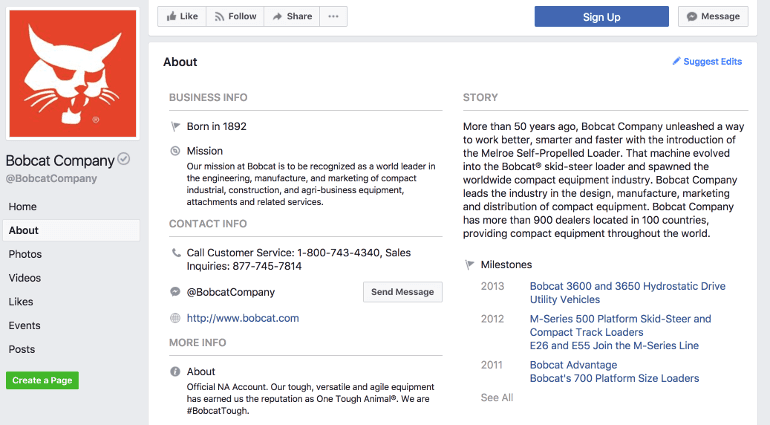
Task: Click the phone icon in Contact Info
Action: [x=176, y=253]
